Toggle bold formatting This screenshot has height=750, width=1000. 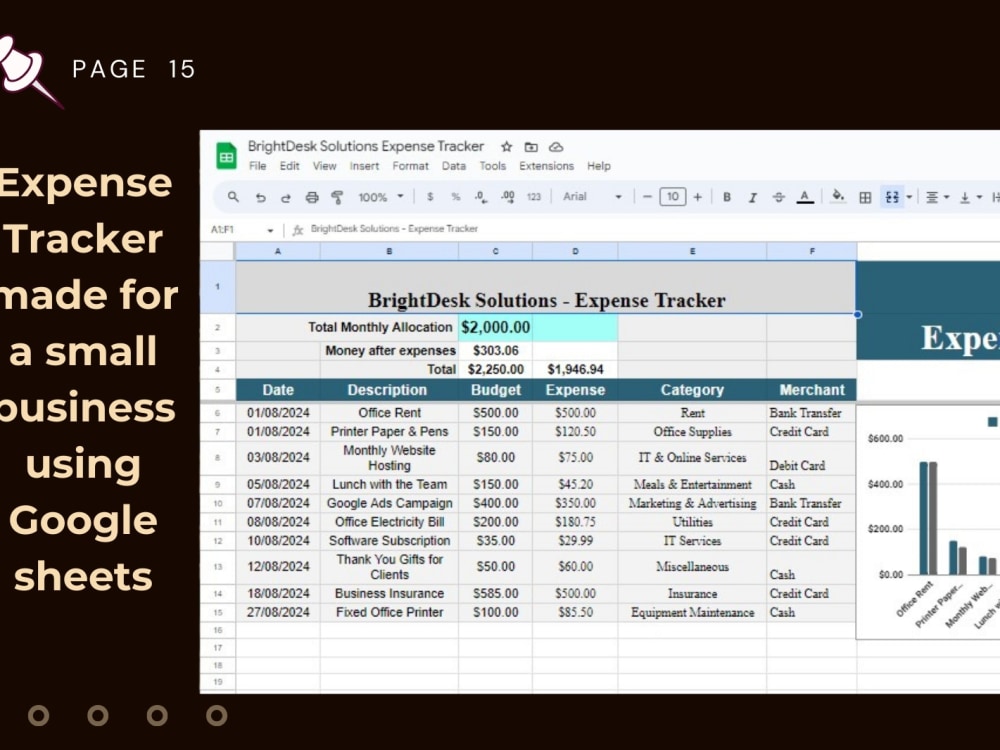tap(726, 197)
